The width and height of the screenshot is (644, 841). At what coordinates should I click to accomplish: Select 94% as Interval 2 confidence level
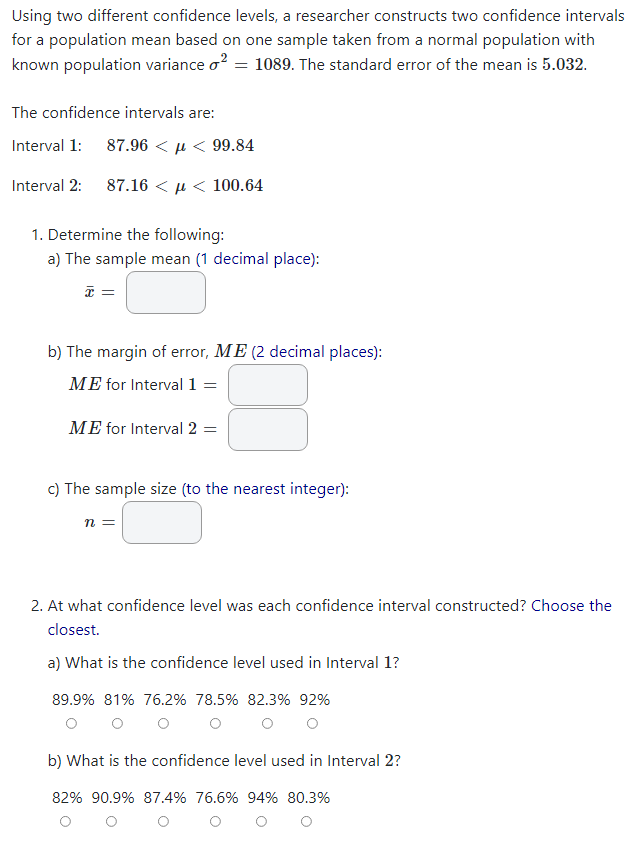261,820
